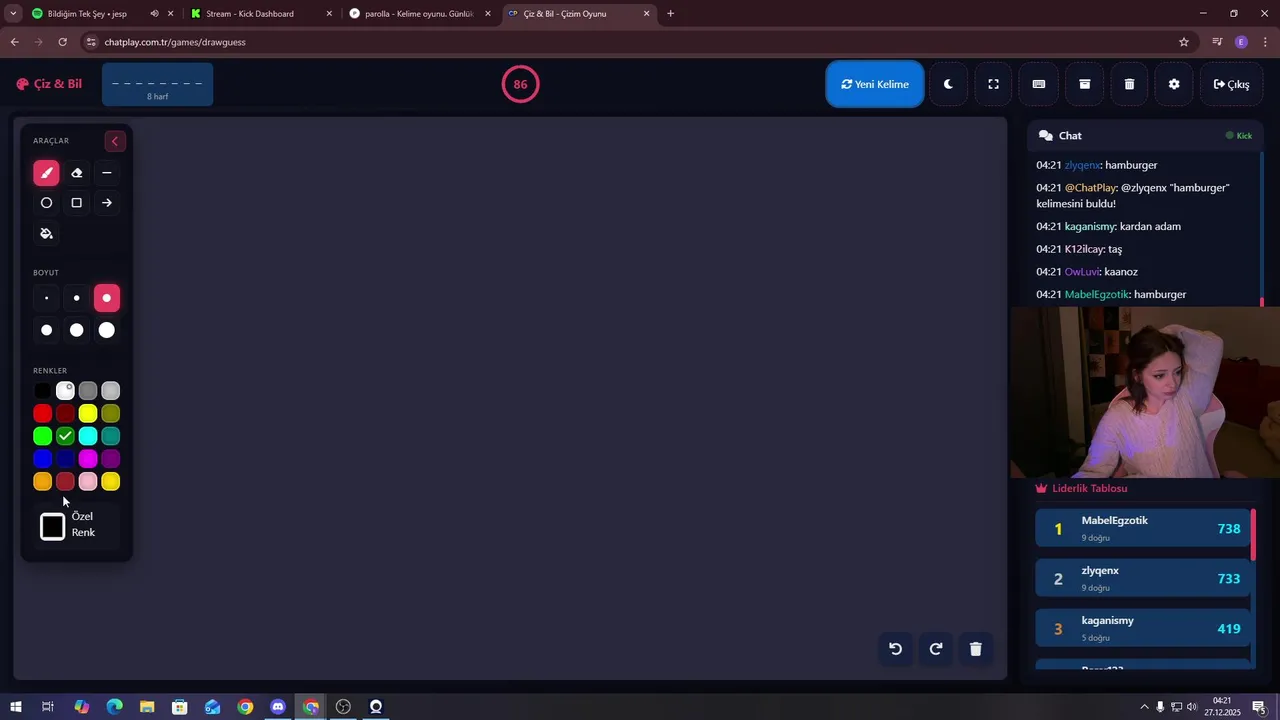Image resolution: width=1280 pixels, height=720 pixels.
Task: Pick the bright red color swatch
Action: (x=42, y=413)
